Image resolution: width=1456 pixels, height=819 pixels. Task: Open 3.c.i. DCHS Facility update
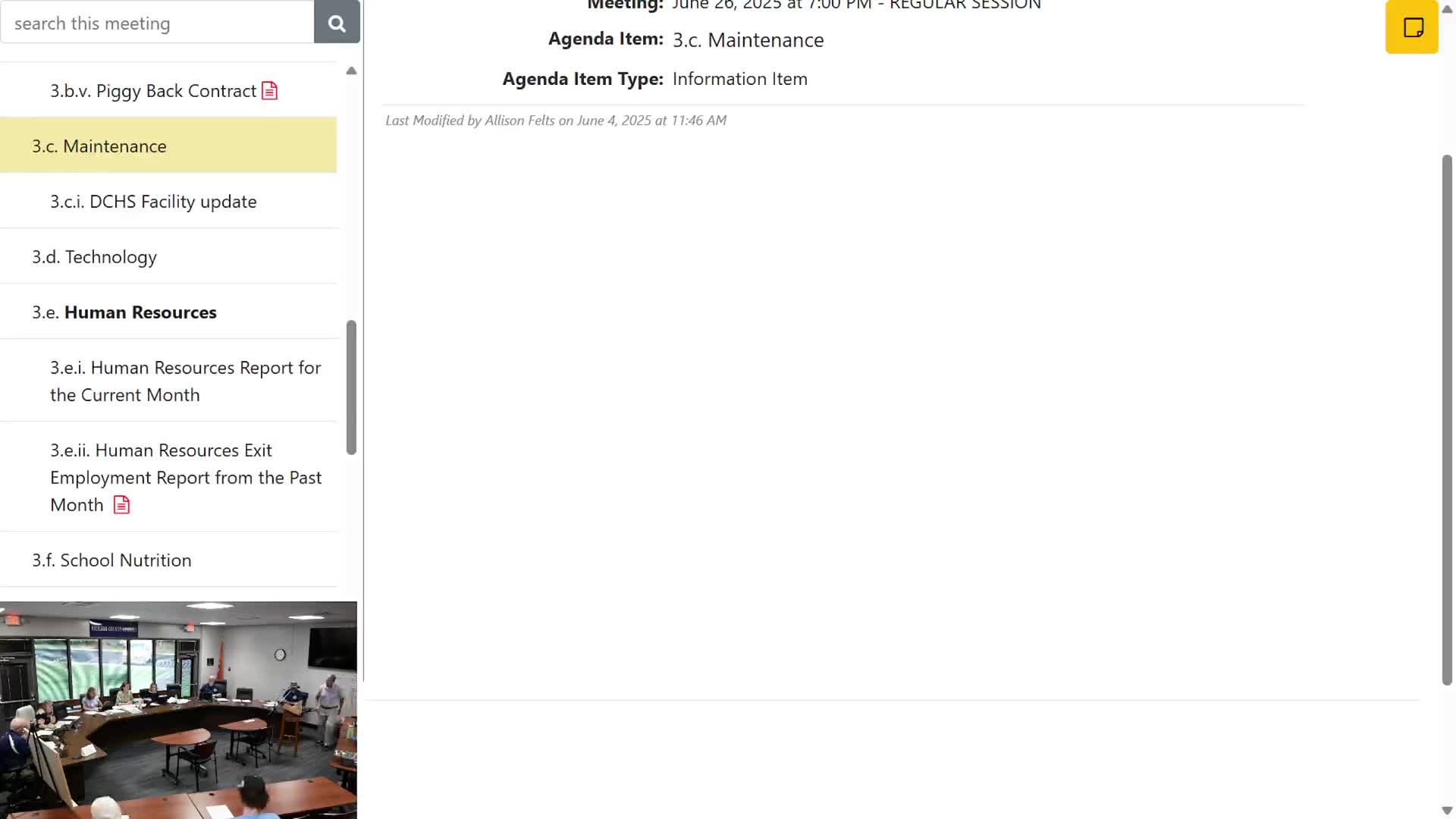click(153, 202)
